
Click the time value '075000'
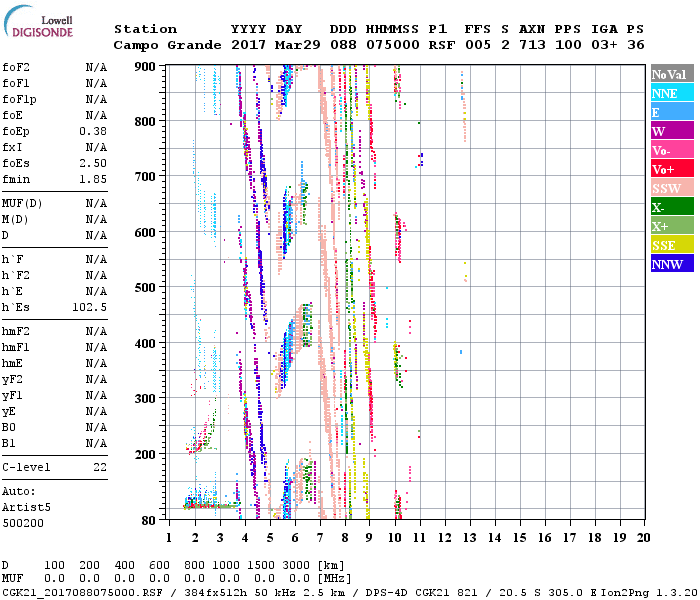tap(393, 45)
